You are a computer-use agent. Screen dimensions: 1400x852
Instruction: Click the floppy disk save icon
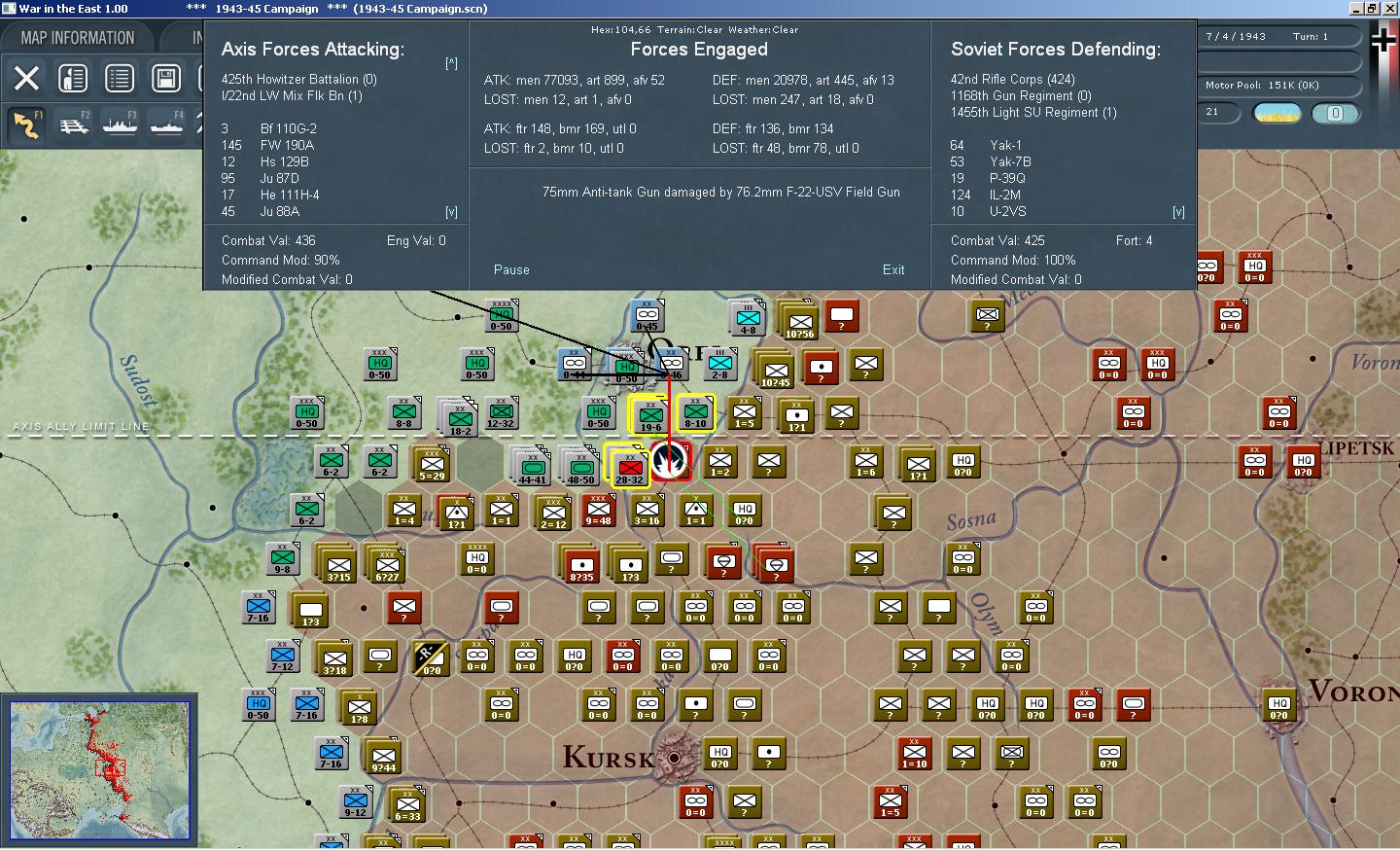pos(166,78)
